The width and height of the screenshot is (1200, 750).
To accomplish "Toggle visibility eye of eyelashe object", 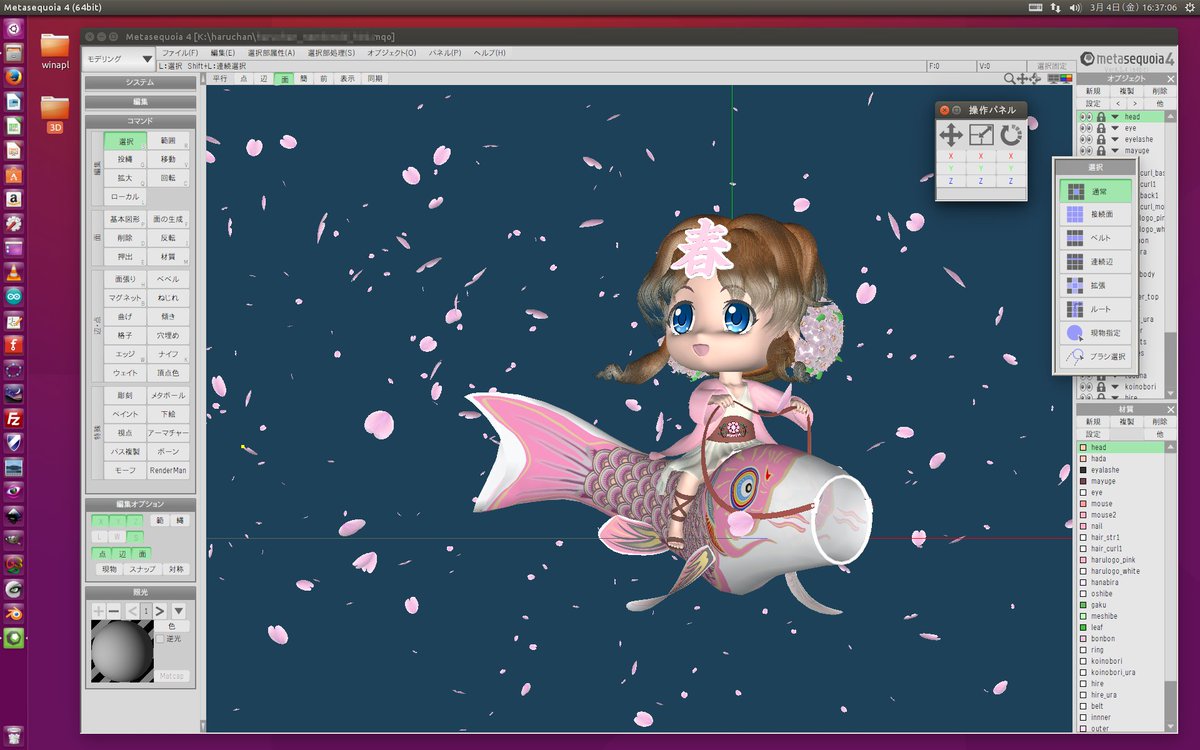I will click(x=1085, y=139).
